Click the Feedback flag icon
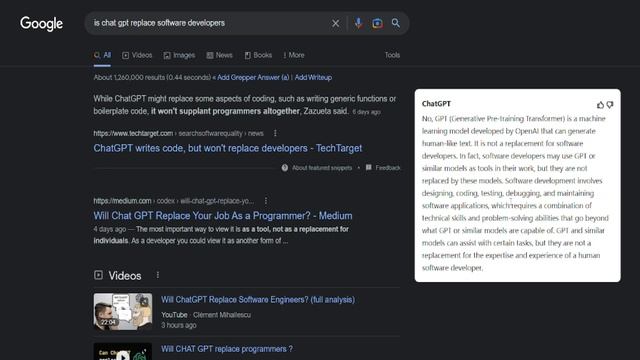 369,167
